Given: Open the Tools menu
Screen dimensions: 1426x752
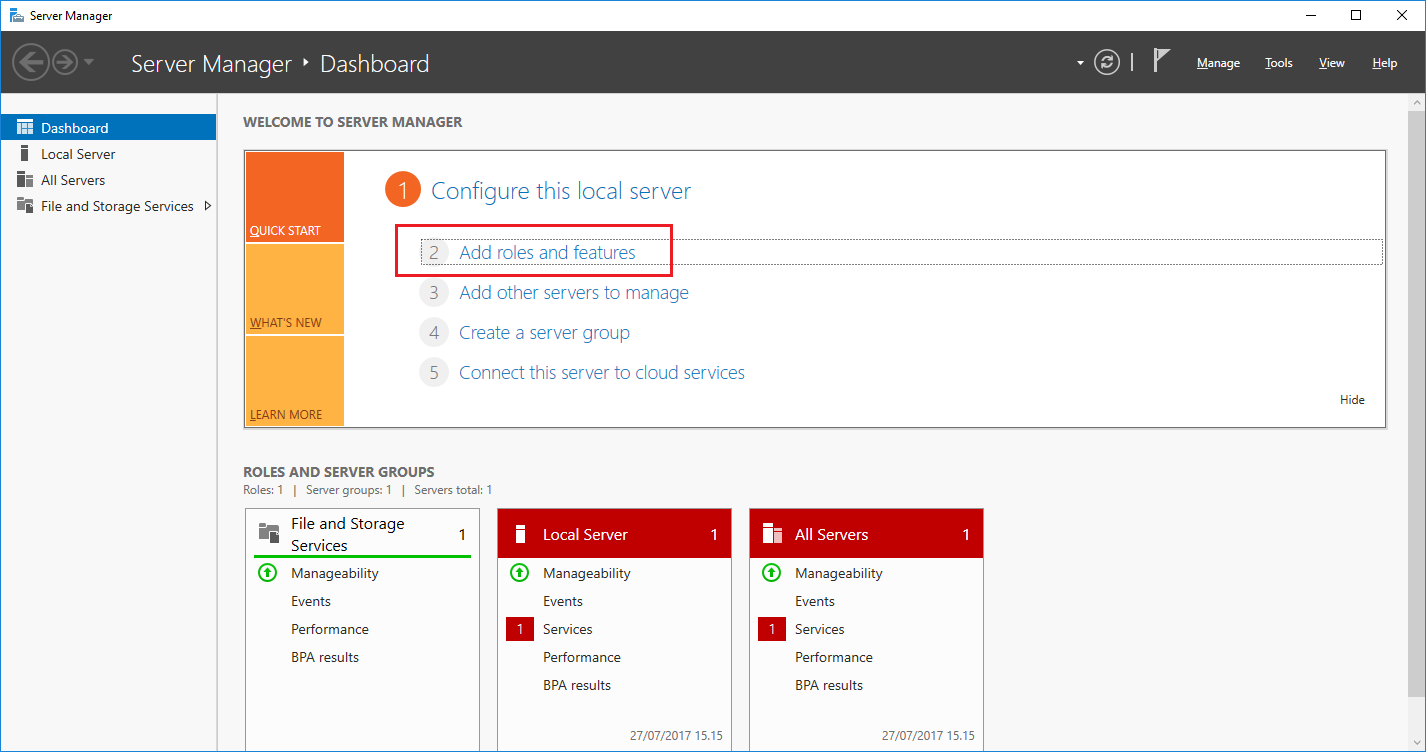Looking at the screenshot, I should tap(1278, 62).
